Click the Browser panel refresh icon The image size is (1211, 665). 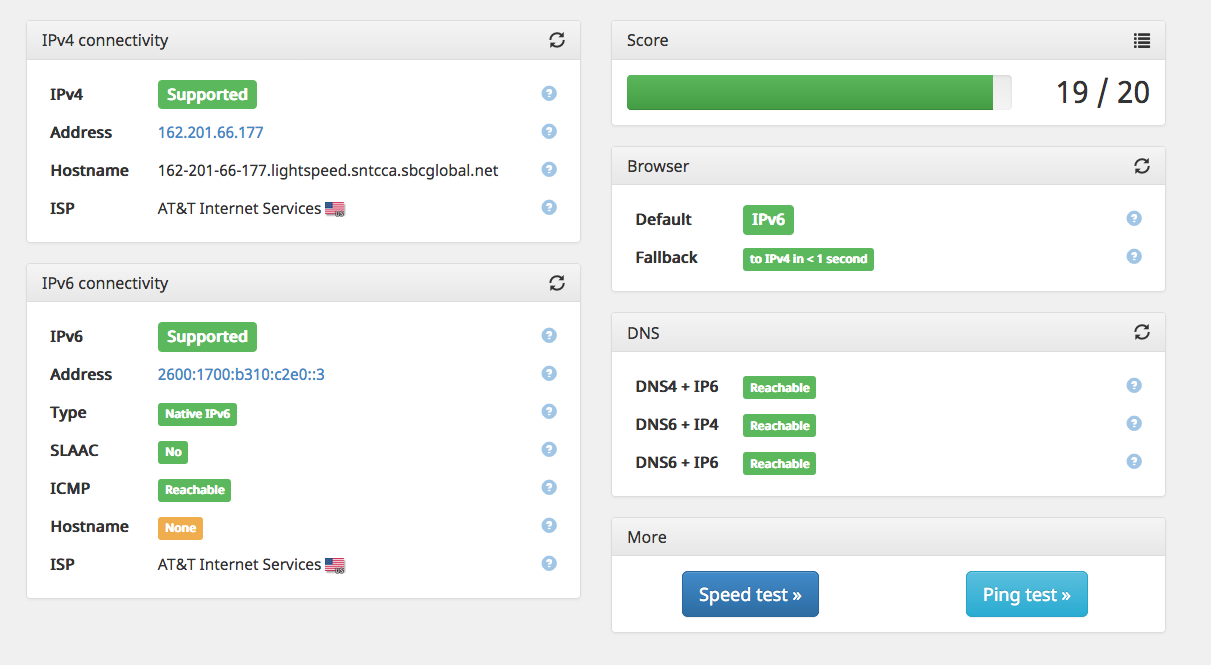[x=1142, y=166]
